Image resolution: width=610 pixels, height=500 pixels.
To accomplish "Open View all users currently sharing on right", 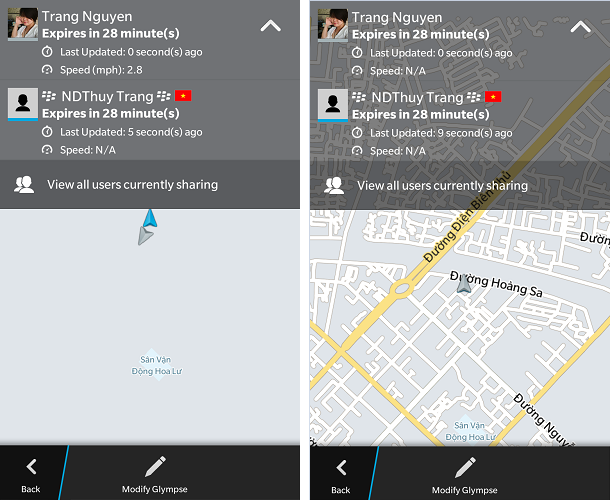I will (460, 186).
